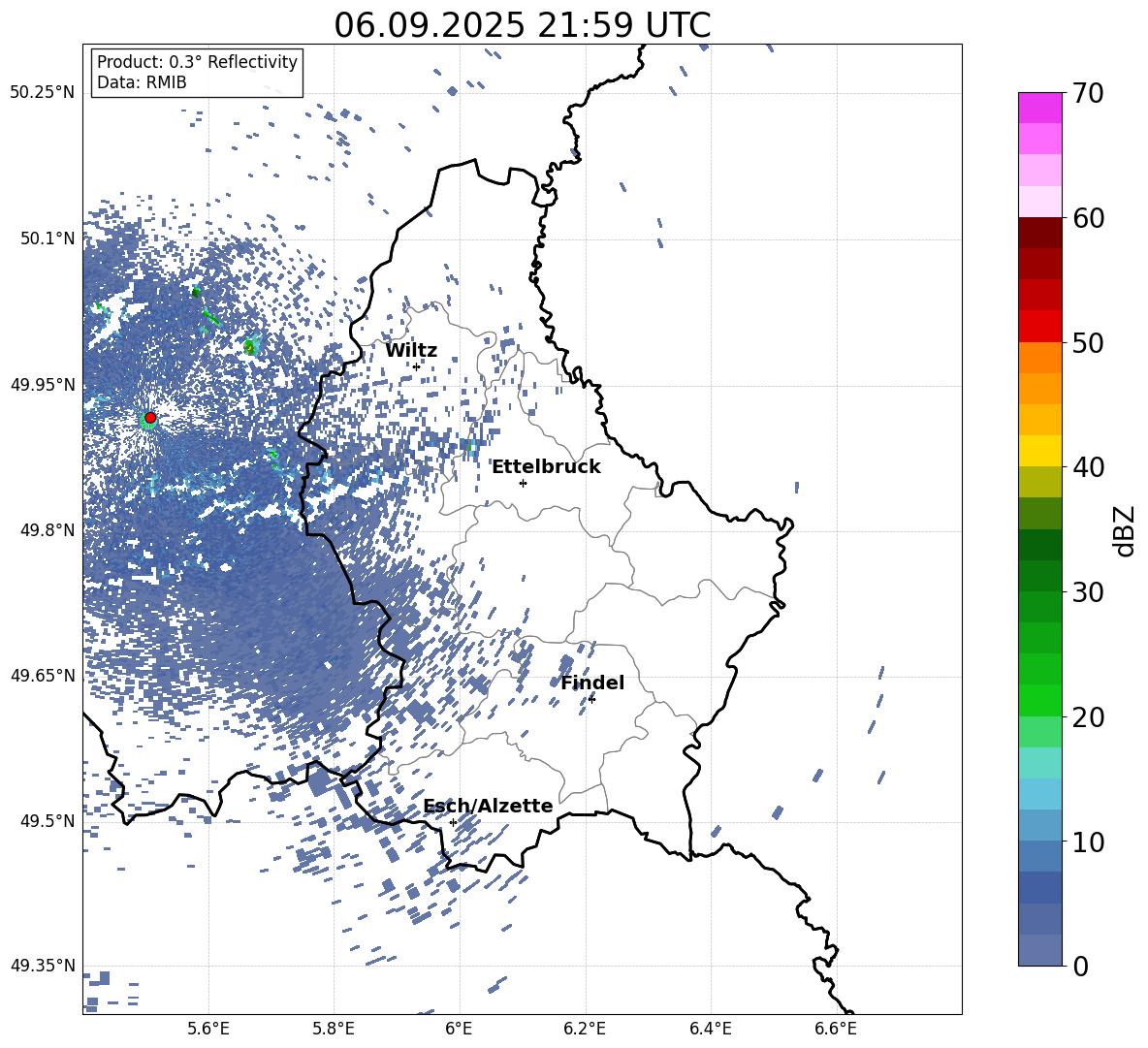Select the Findel station label
Viewport: 1148px width, 1048px height.
click(592, 683)
